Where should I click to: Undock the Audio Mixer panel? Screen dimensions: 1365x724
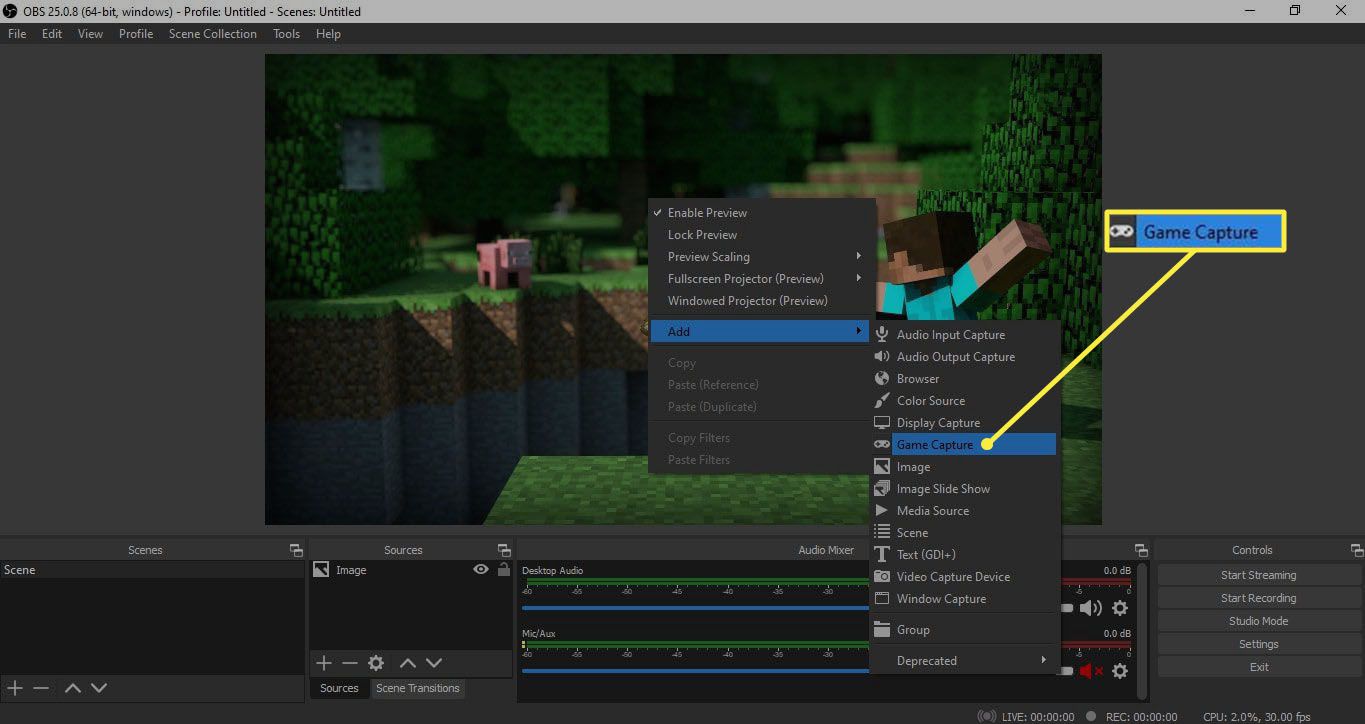click(x=1141, y=550)
